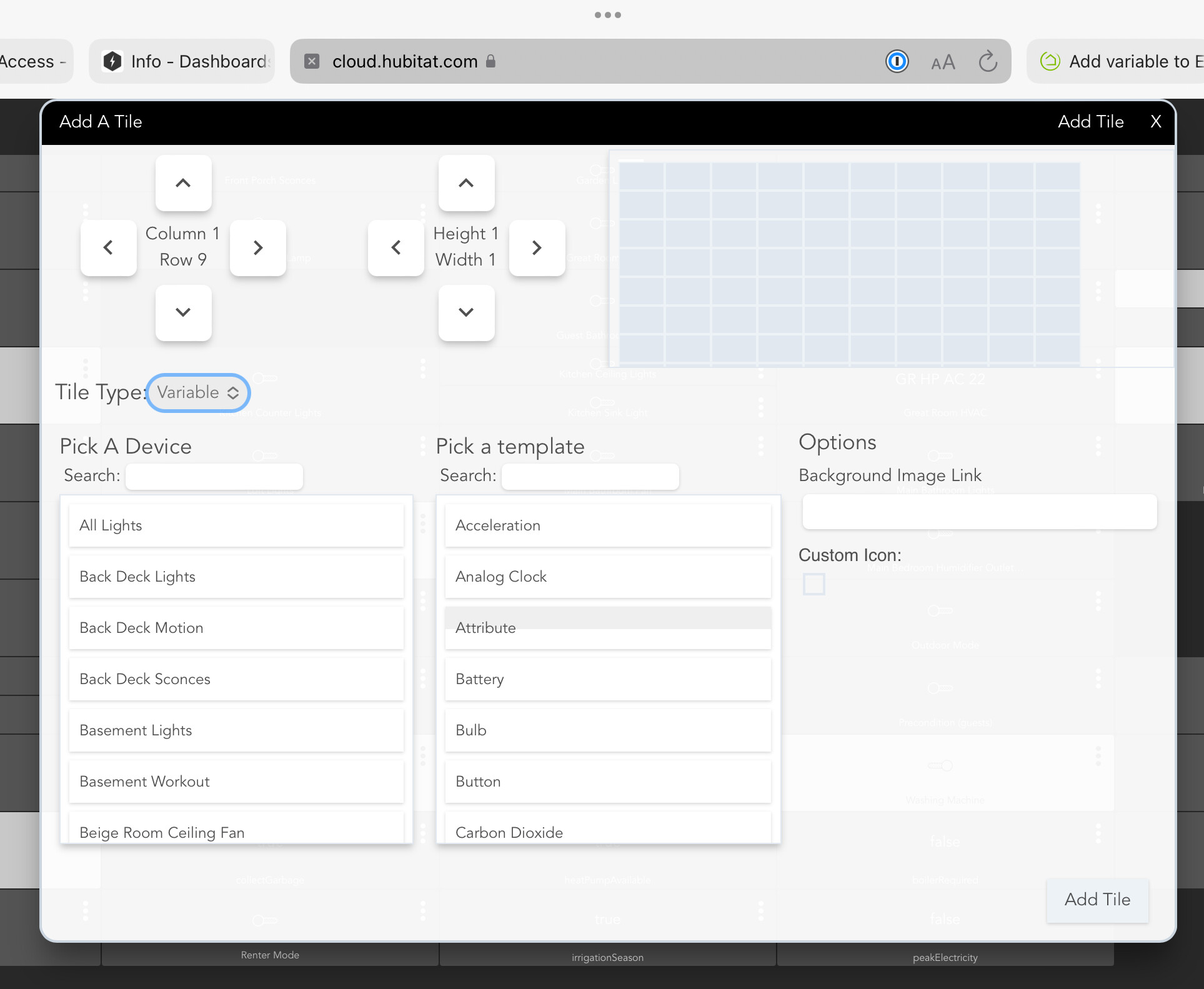
Task: Open the Tile Type dropdown showing Variable
Action: coord(197,392)
